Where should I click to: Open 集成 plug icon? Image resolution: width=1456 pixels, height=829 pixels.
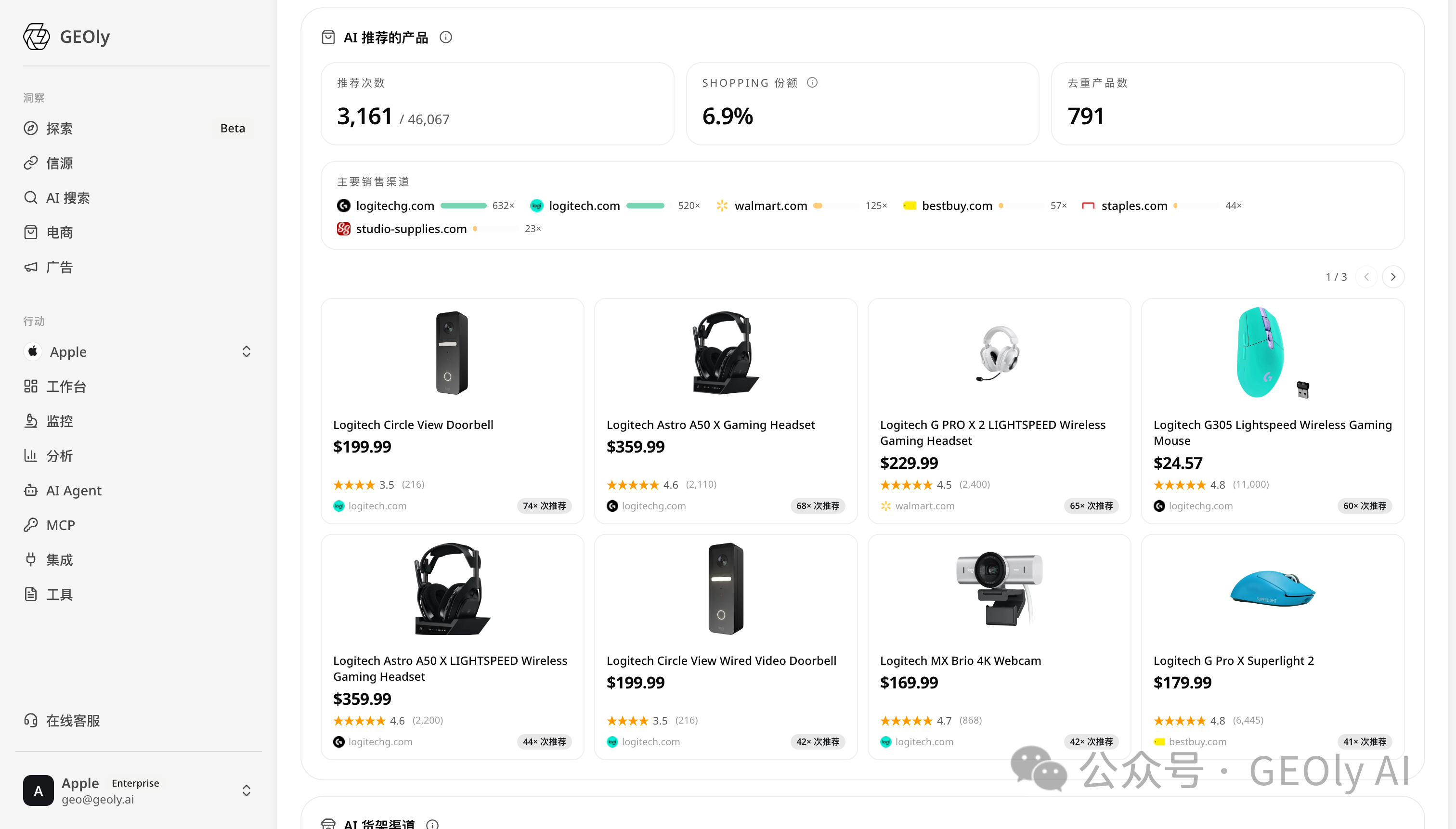pos(31,560)
